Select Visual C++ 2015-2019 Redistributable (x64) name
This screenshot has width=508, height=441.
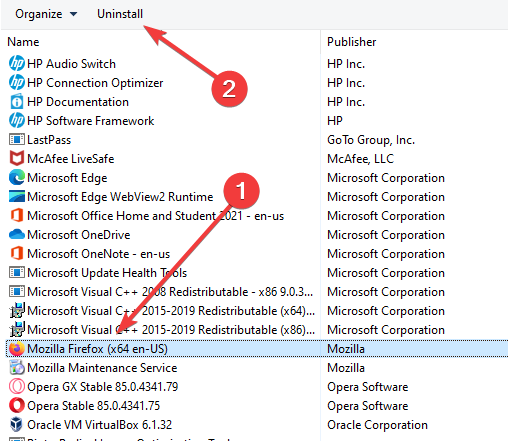pyautogui.click(x=171, y=311)
